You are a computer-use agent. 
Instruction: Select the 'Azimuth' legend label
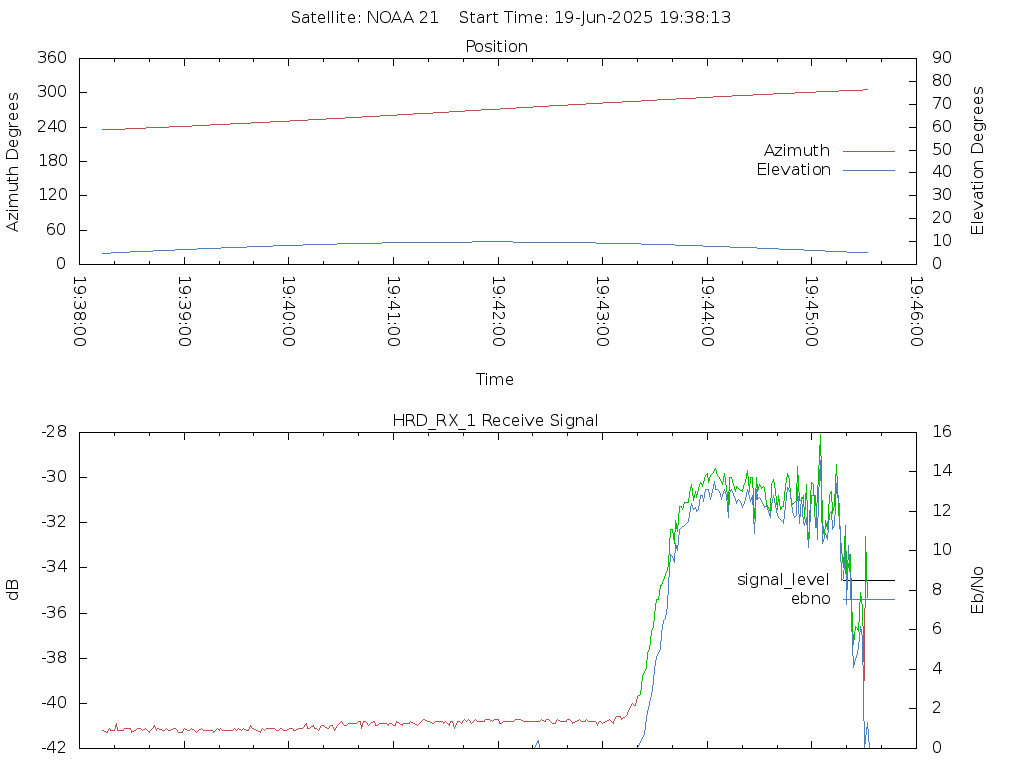(797, 151)
